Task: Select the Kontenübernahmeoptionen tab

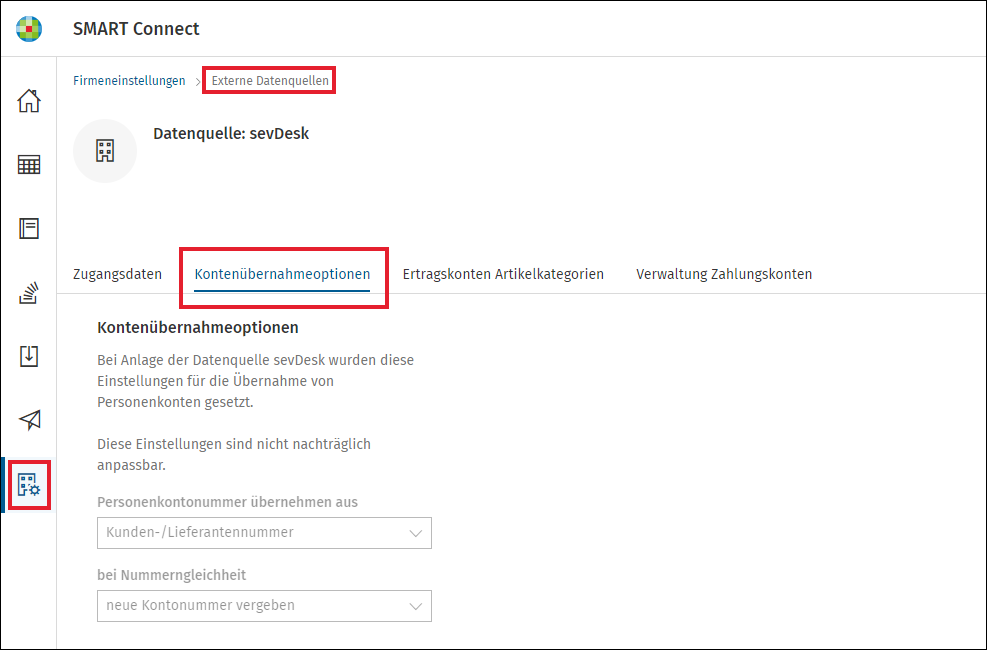Action: [282, 274]
